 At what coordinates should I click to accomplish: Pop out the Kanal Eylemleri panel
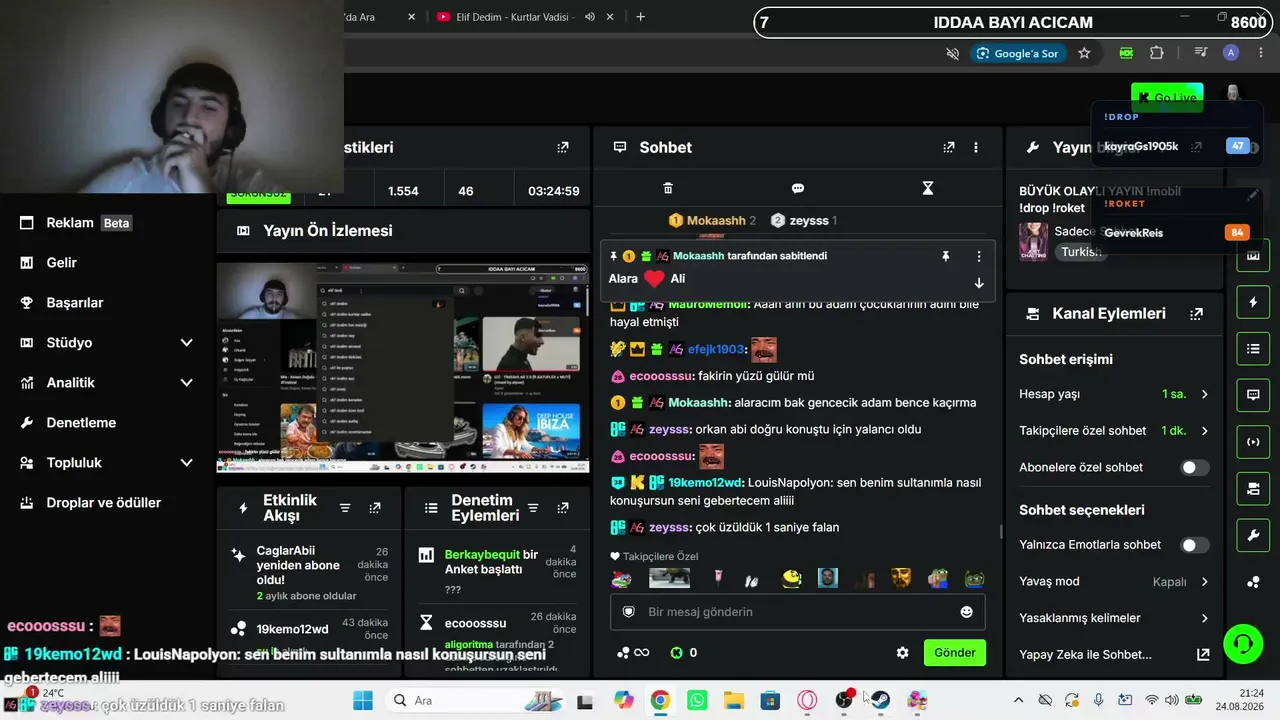tap(1196, 314)
